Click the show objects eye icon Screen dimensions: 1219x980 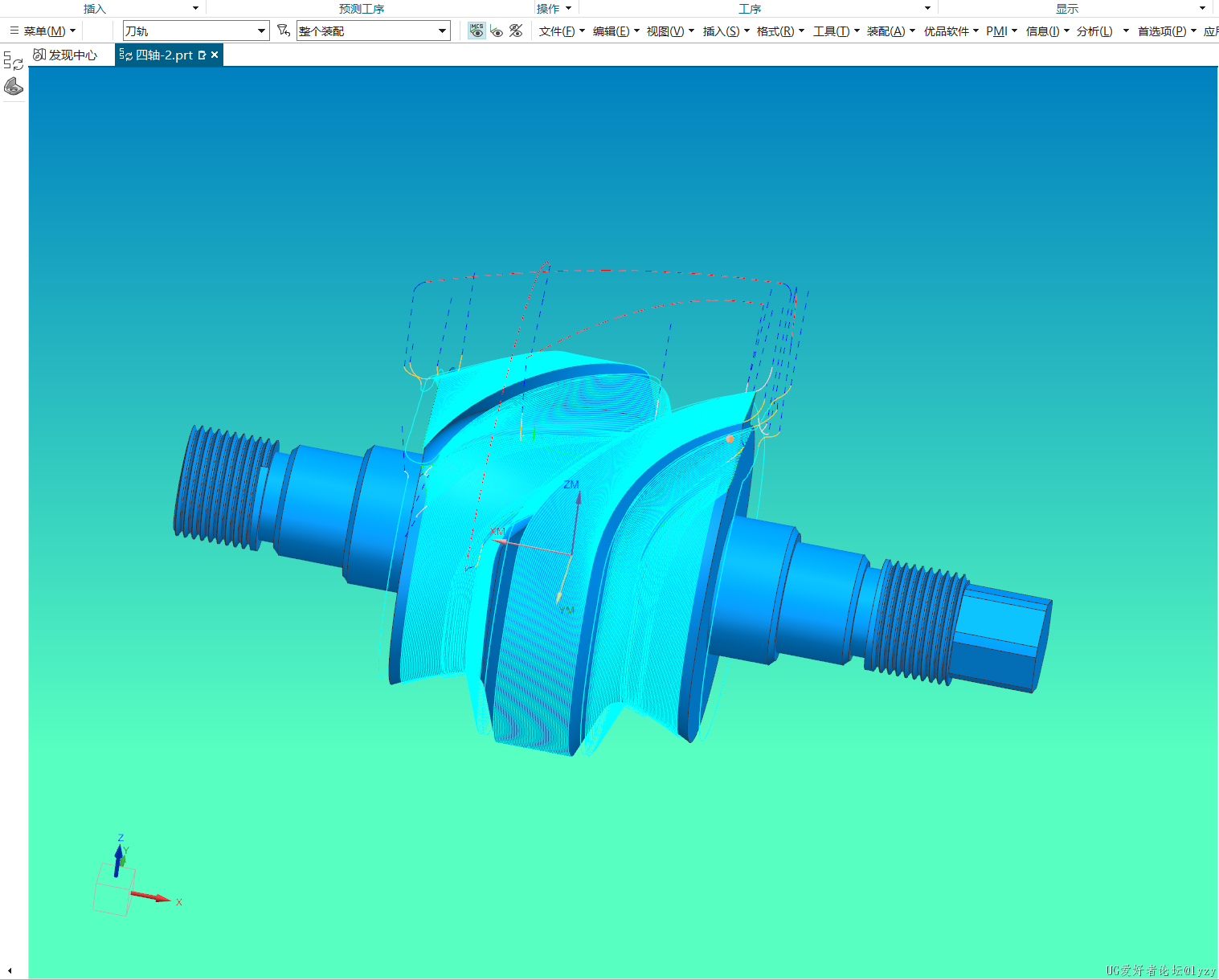pyautogui.click(x=497, y=31)
